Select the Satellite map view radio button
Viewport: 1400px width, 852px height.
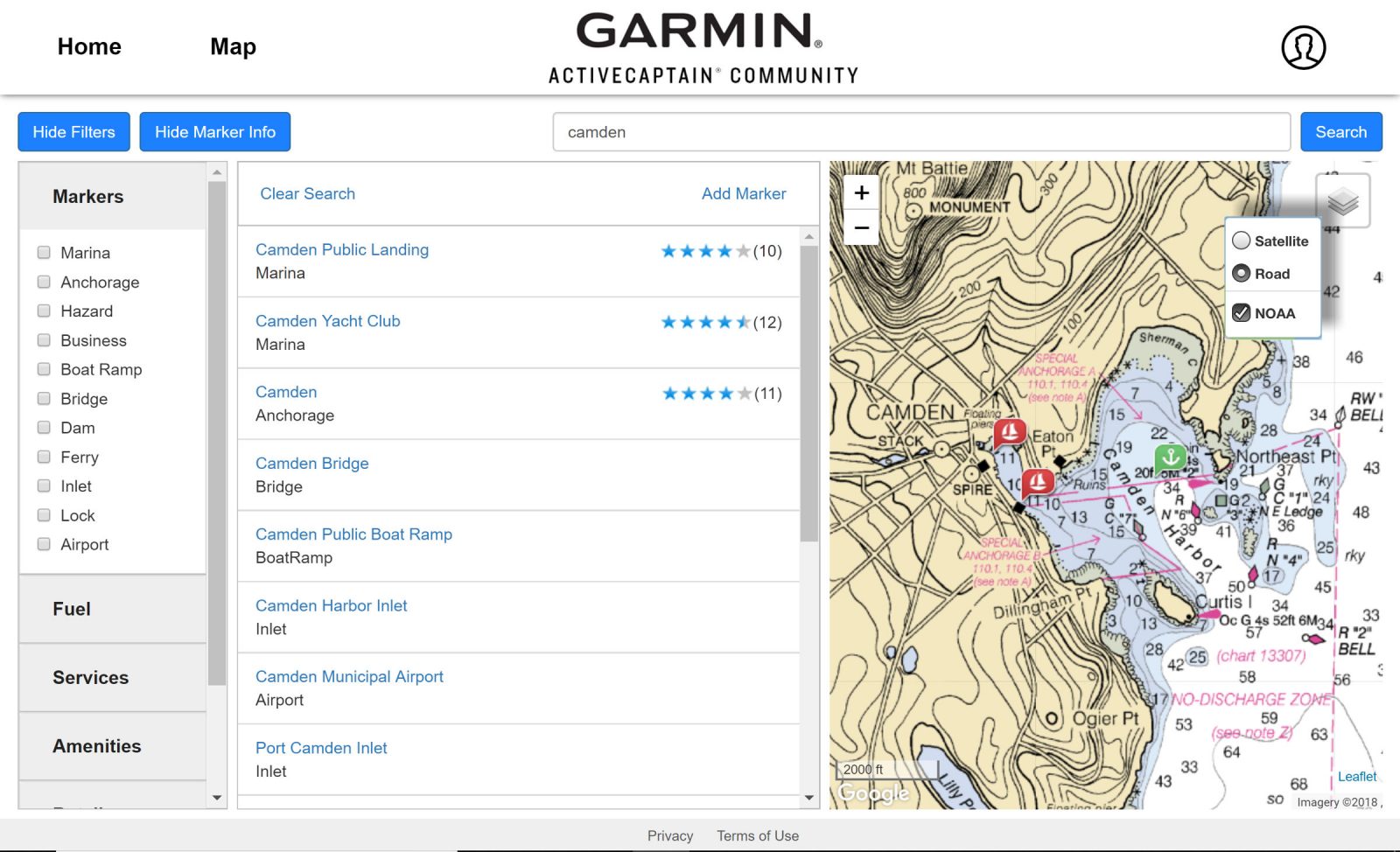point(1241,241)
